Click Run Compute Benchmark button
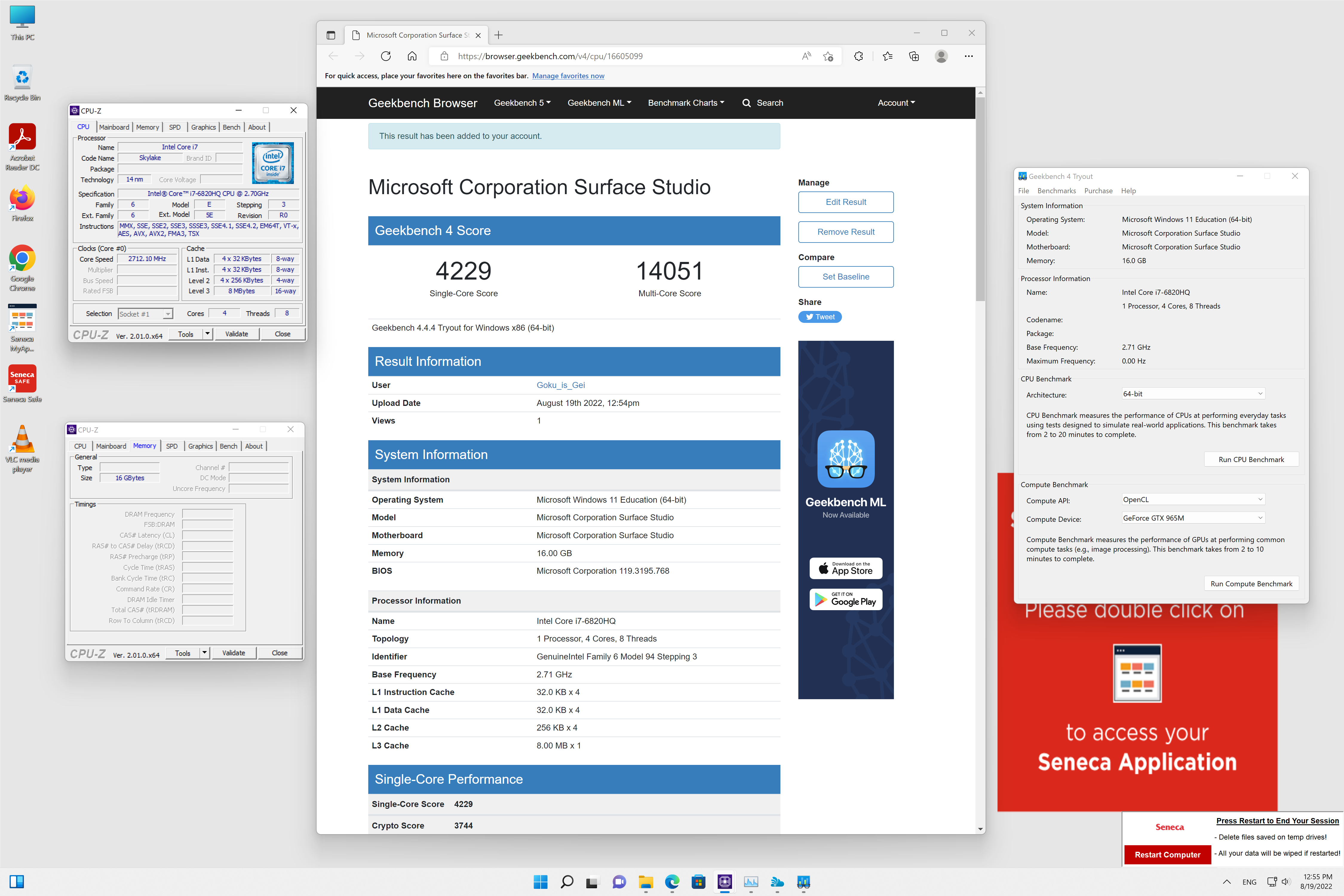The width and height of the screenshot is (1344, 896). 1251,583
